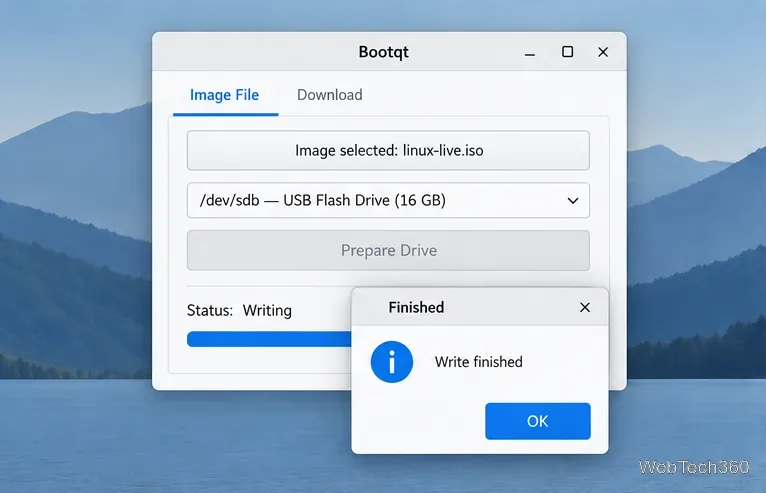Screen dimensions: 766x493
Task: Click the Writing status value
Action: (267, 311)
